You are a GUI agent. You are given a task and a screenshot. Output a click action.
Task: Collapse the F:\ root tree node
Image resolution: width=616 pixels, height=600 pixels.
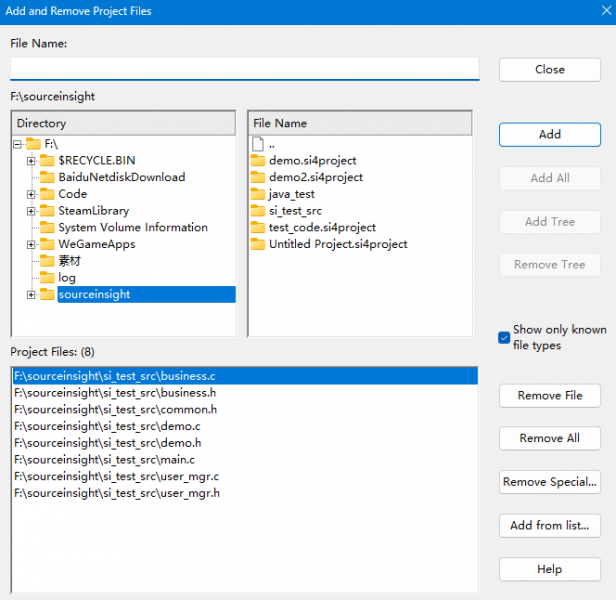[17, 145]
